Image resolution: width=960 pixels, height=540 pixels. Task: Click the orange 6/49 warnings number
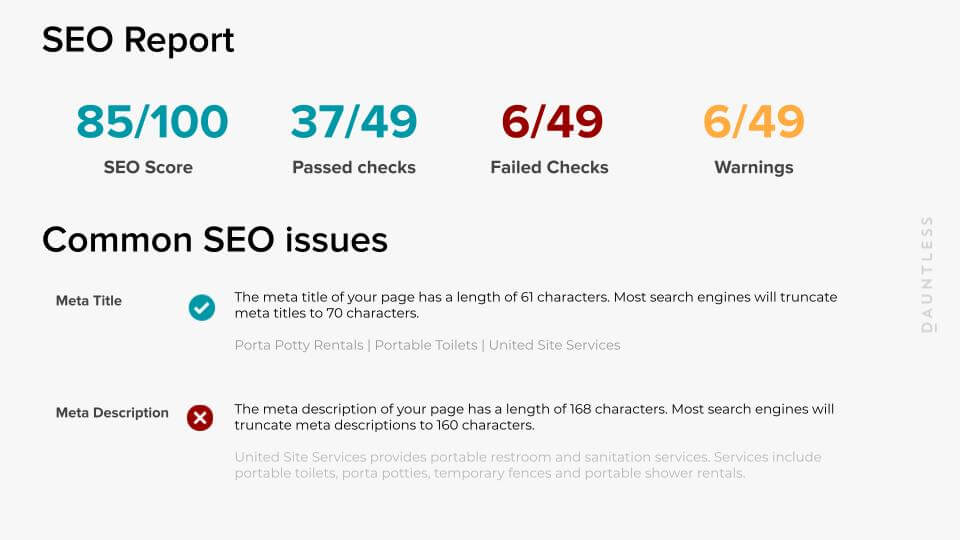pyautogui.click(x=753, y=122)
